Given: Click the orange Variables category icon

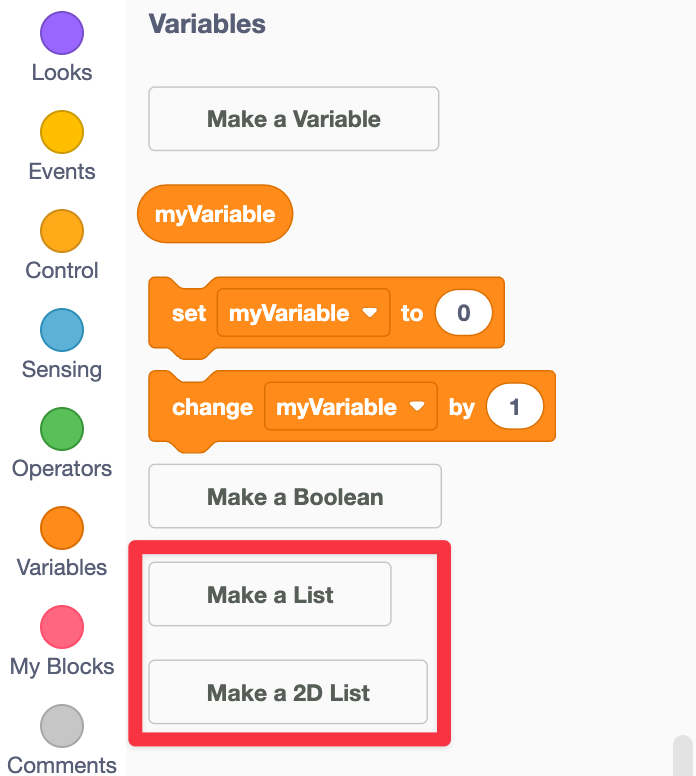Looking at the screenshot, I should (62, 528).
